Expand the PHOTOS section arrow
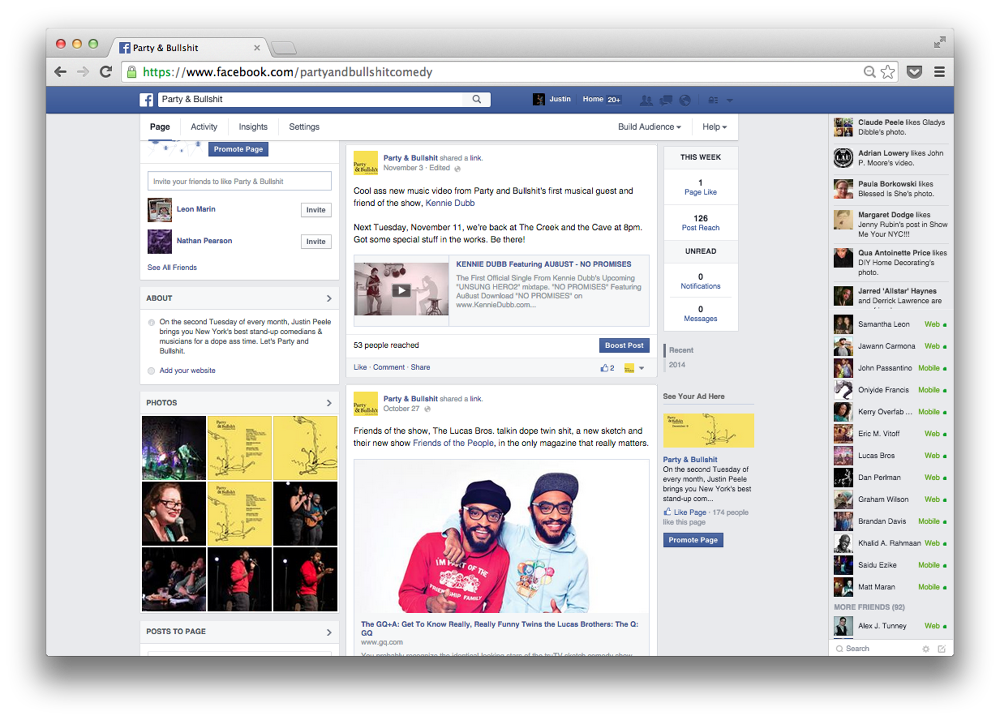1000x720 pixels. click(329, 403)
